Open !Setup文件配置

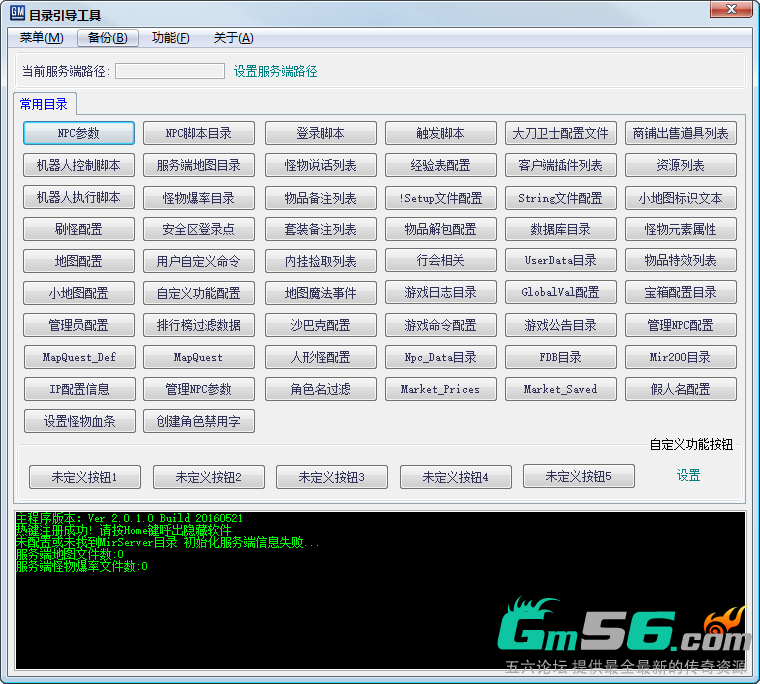point(441,198)
